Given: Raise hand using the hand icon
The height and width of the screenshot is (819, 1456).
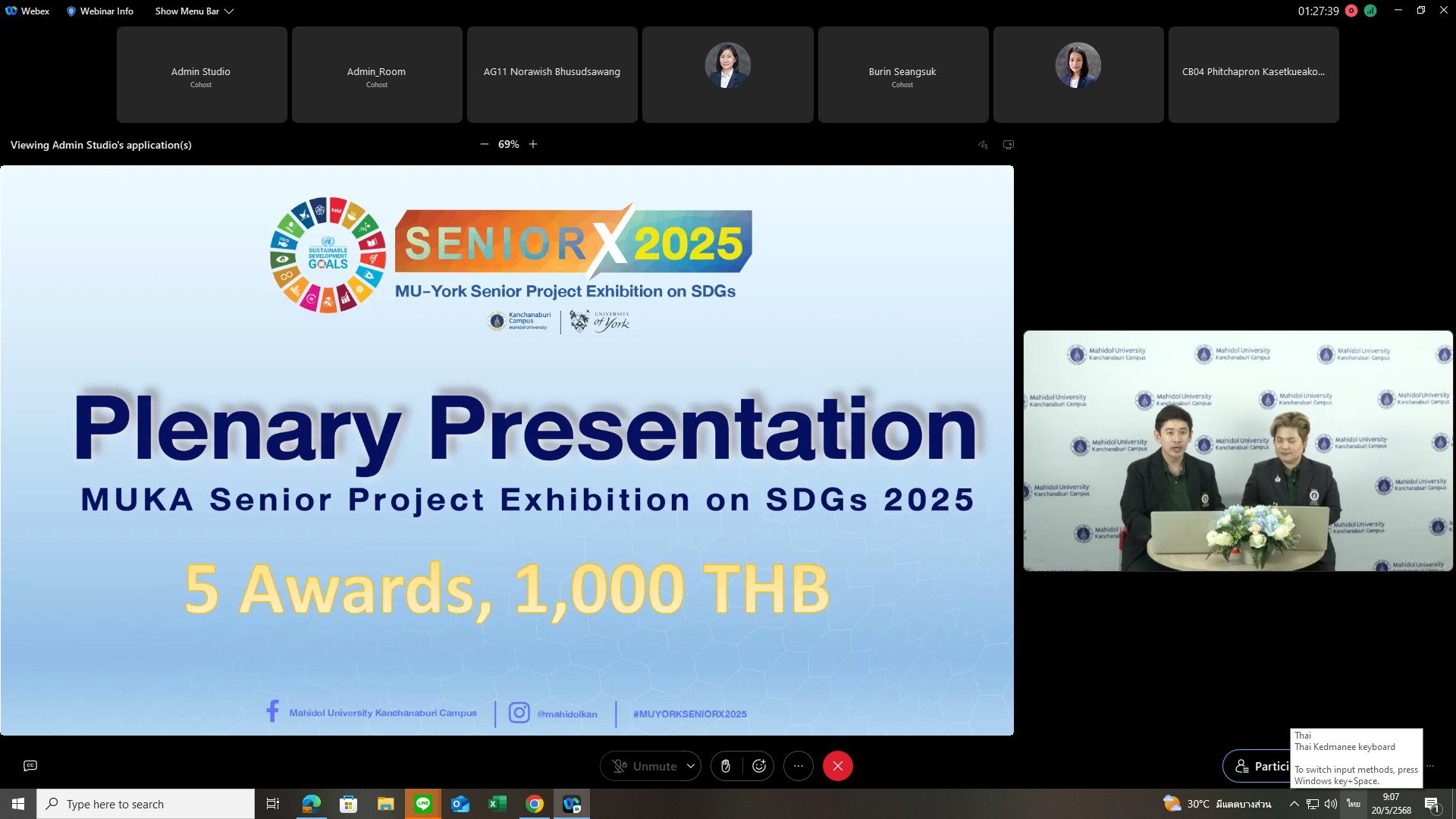Looking at the screenshot, I should tap(726, 766).
